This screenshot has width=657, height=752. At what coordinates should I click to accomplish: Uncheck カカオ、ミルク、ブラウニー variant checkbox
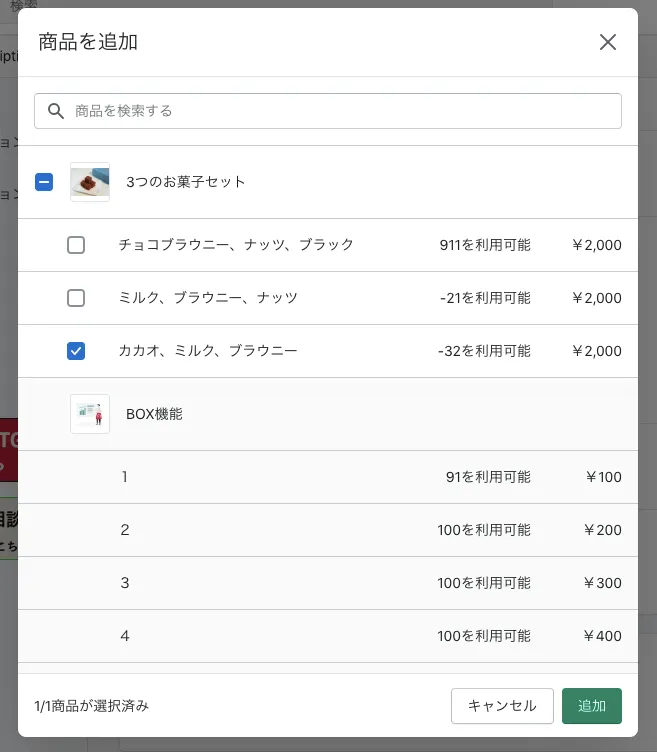(x=76, y=351)
